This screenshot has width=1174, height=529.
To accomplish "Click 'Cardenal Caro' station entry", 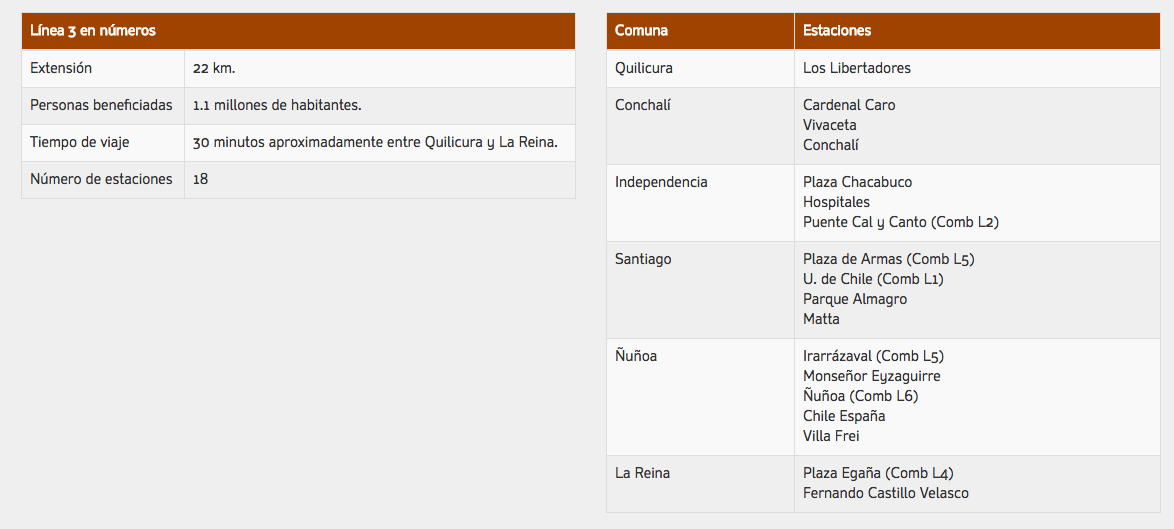I will click(849, 105).
